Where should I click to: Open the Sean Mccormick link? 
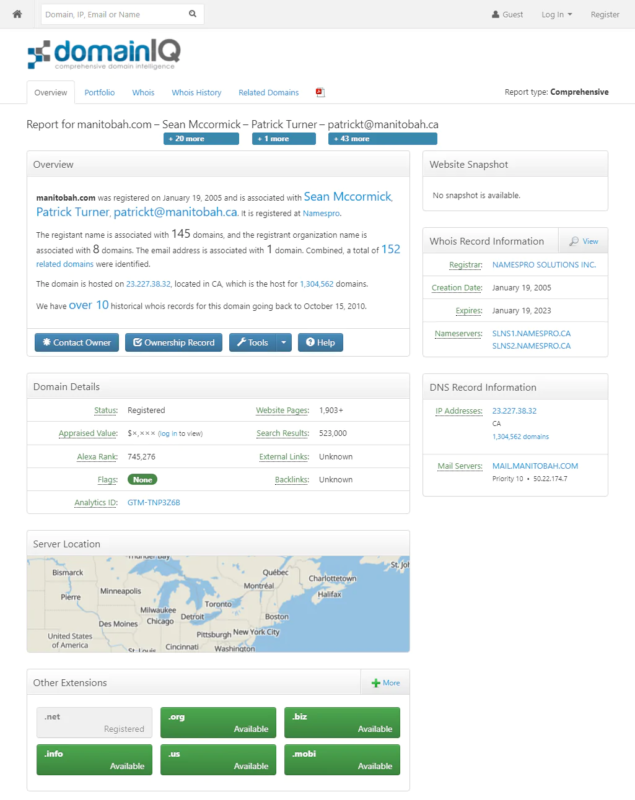click(348, 196)
